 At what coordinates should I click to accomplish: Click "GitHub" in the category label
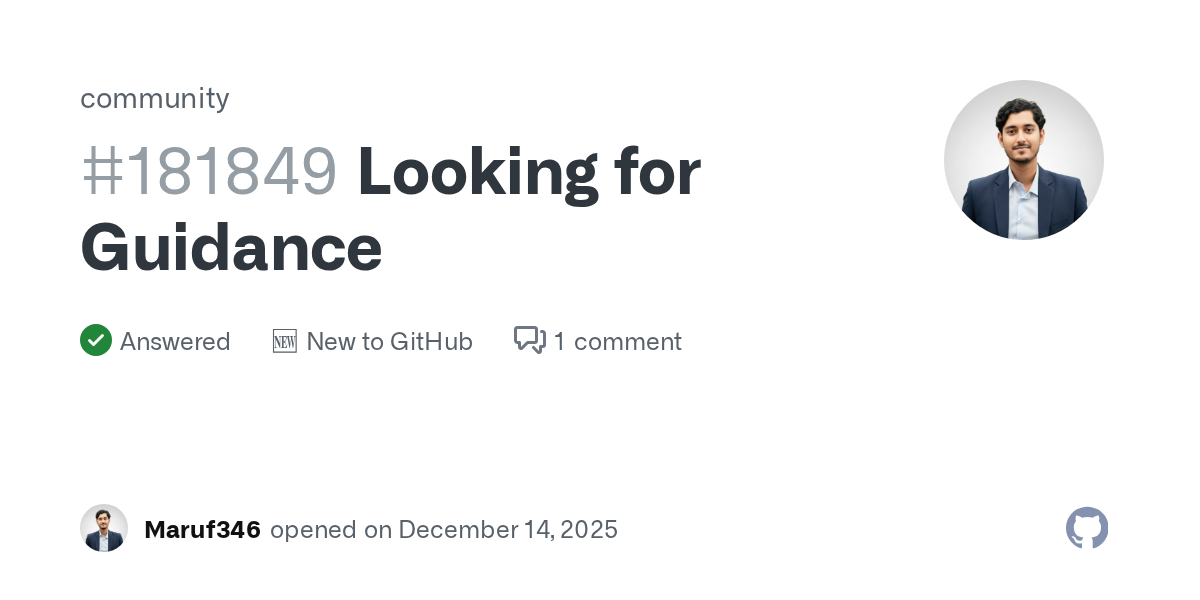[431, 342]
